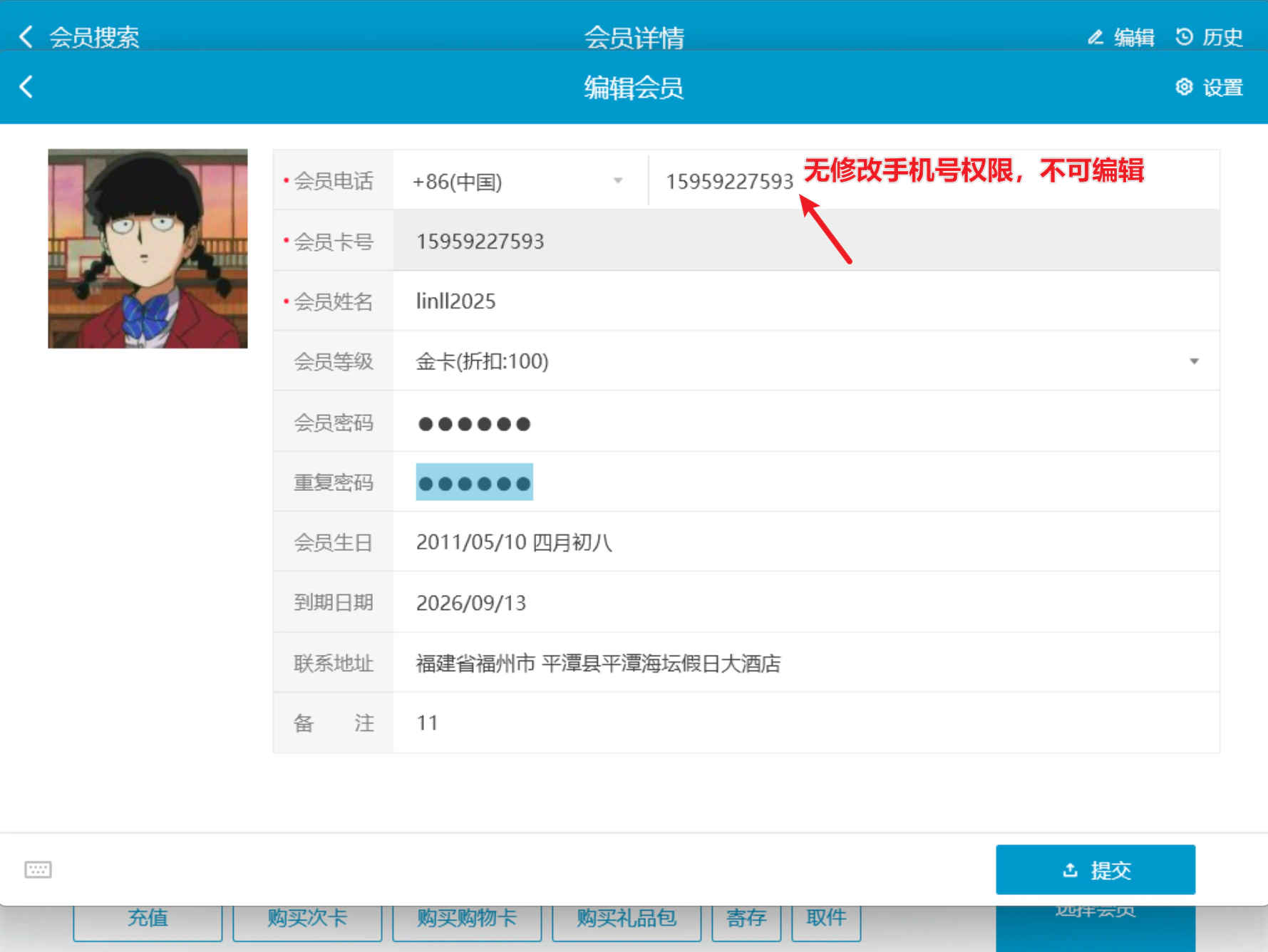The height and width of the screenshot is (952, 1268).
Task: Edit the 到期日期 field 2026/09/13
Action: click(806, 603)
